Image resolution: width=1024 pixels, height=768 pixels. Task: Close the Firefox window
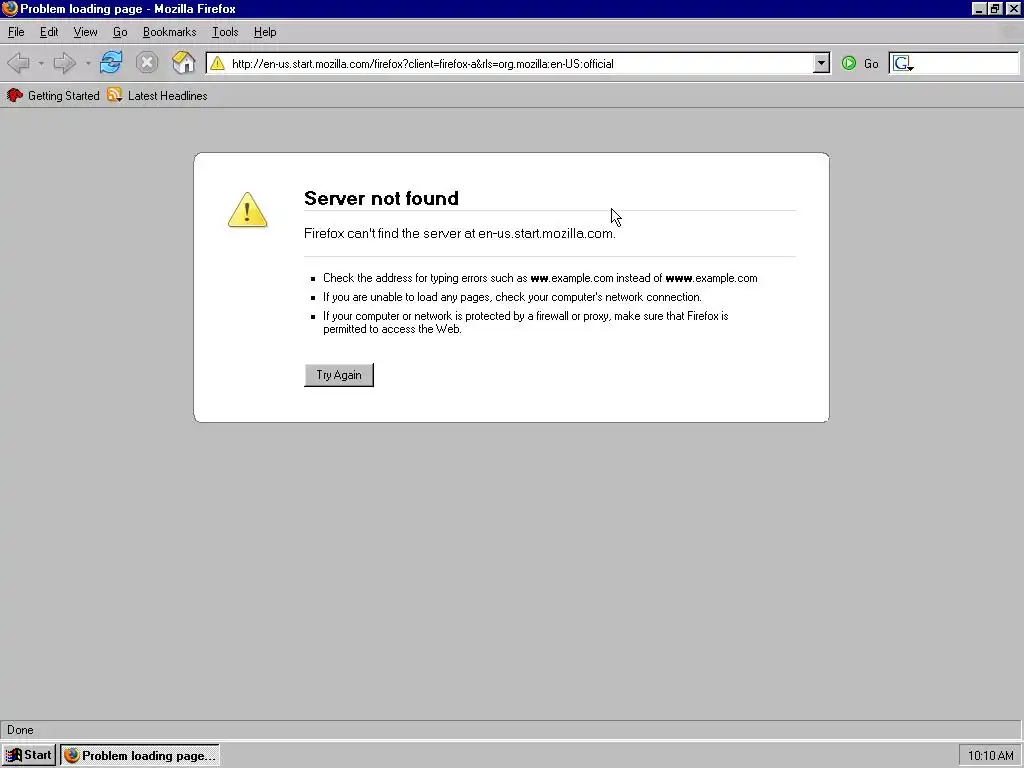click(x=1013, y=8)
